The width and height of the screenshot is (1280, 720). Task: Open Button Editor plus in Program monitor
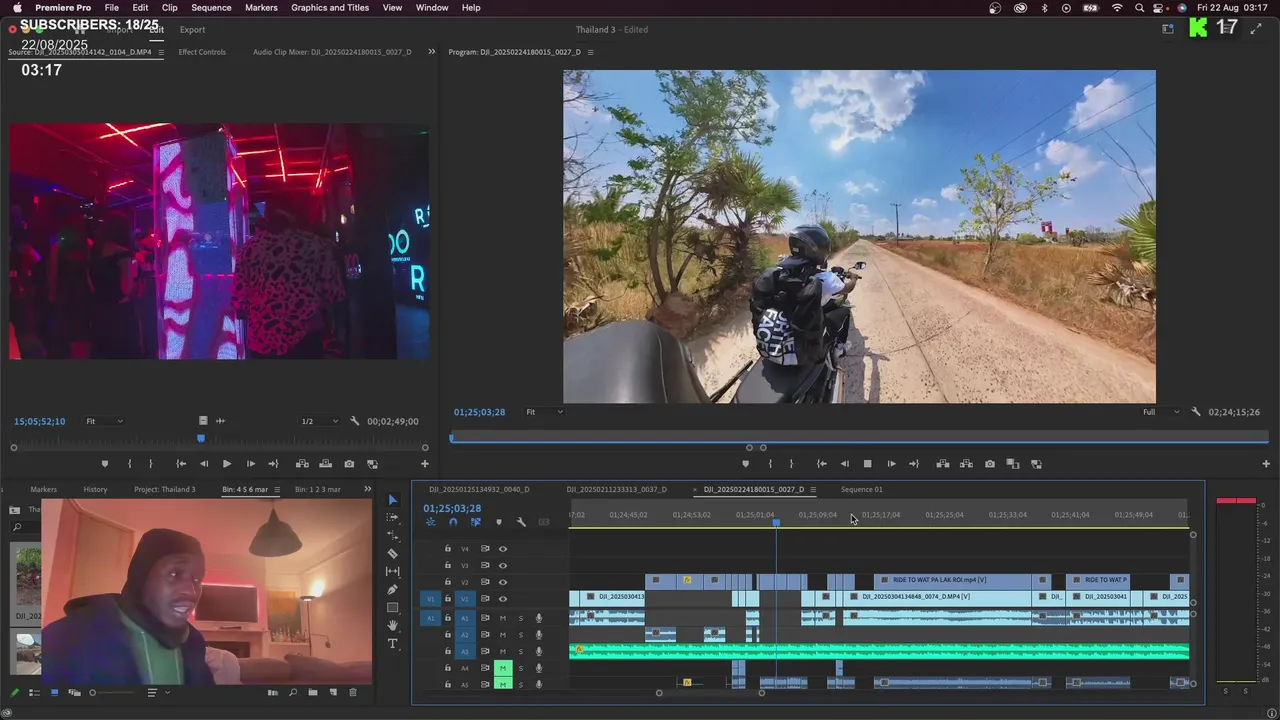click(x=1266, y=464)
